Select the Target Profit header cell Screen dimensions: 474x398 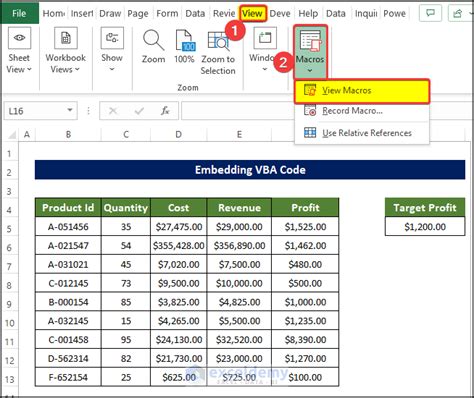(425, 208)
